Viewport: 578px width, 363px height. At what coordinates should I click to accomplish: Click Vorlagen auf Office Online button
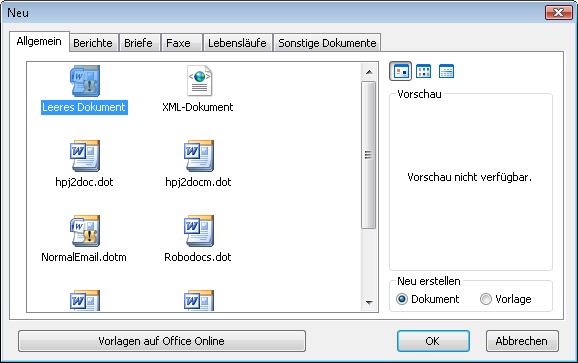click(x=162, y=341)
